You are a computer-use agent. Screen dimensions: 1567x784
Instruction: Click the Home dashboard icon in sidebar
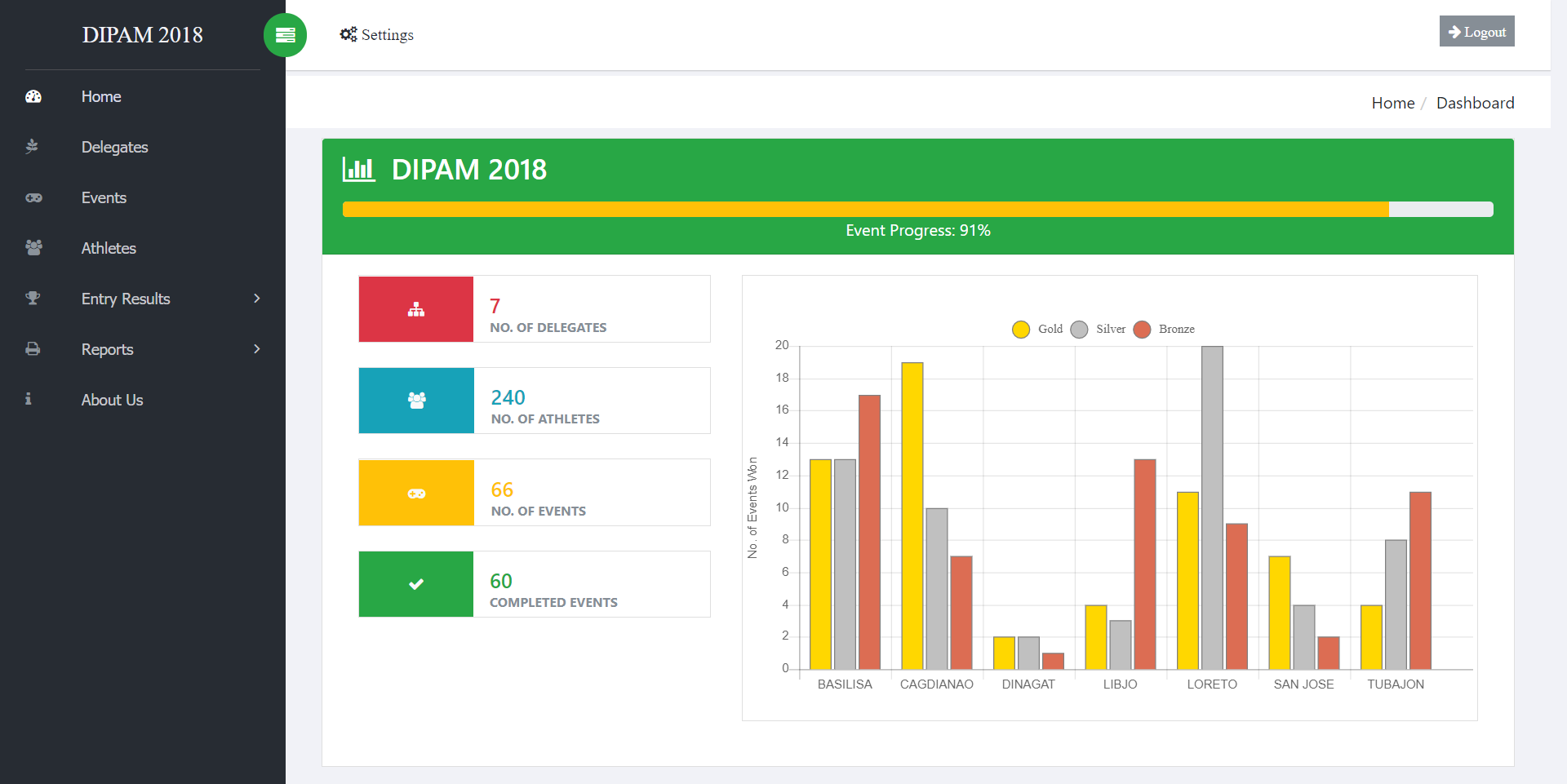coord(33,97)
